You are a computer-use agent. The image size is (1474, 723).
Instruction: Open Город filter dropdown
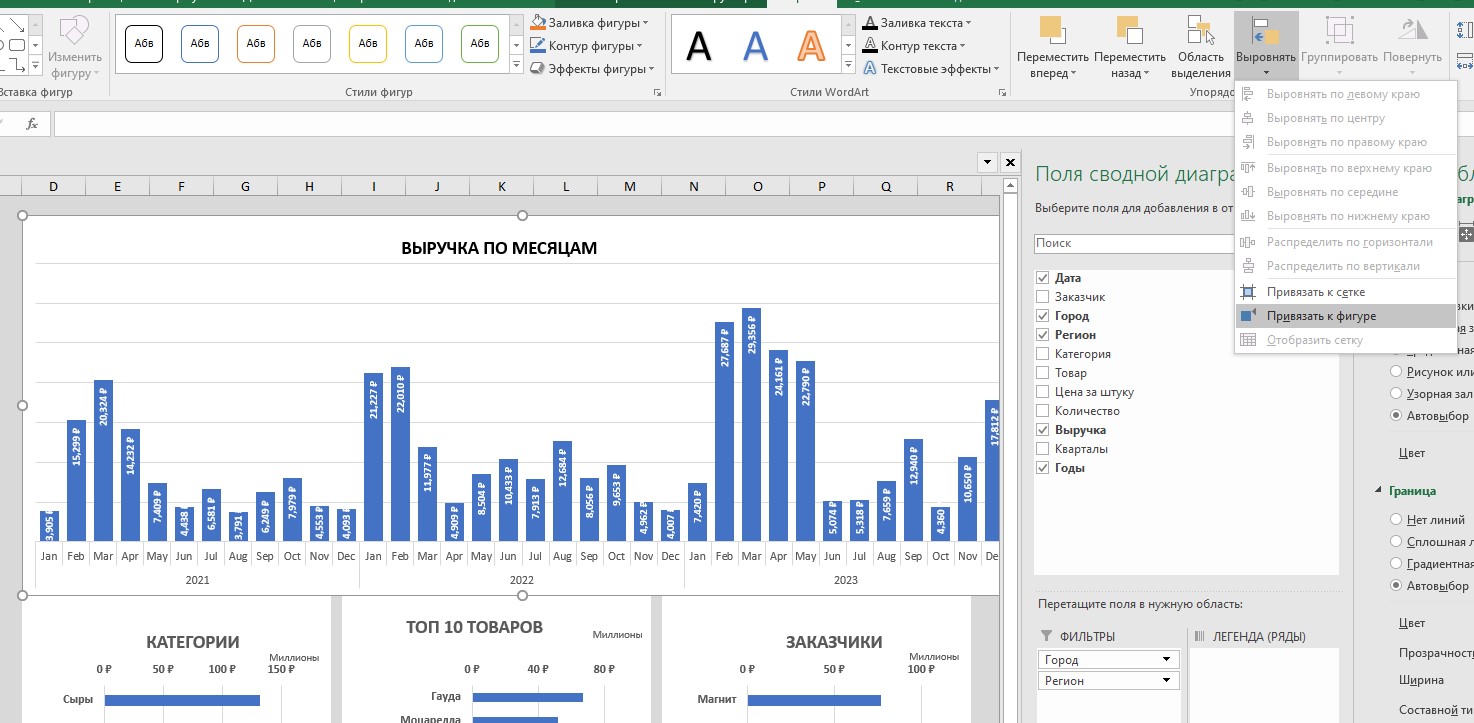pyautogui.click(x=1166, y=660)
